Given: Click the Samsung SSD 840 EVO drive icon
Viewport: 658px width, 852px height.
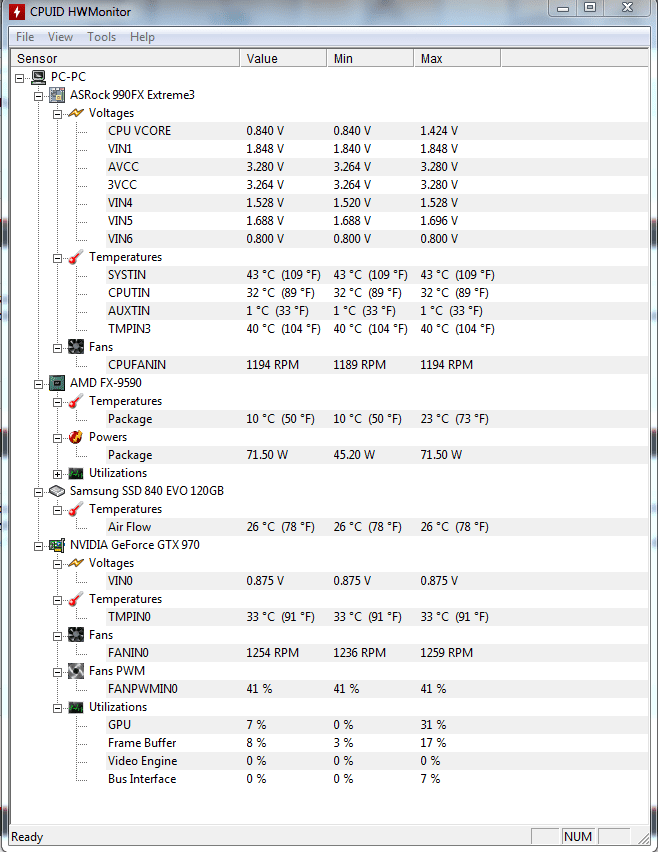Looking at the screenshot, I should pos(57,491).
